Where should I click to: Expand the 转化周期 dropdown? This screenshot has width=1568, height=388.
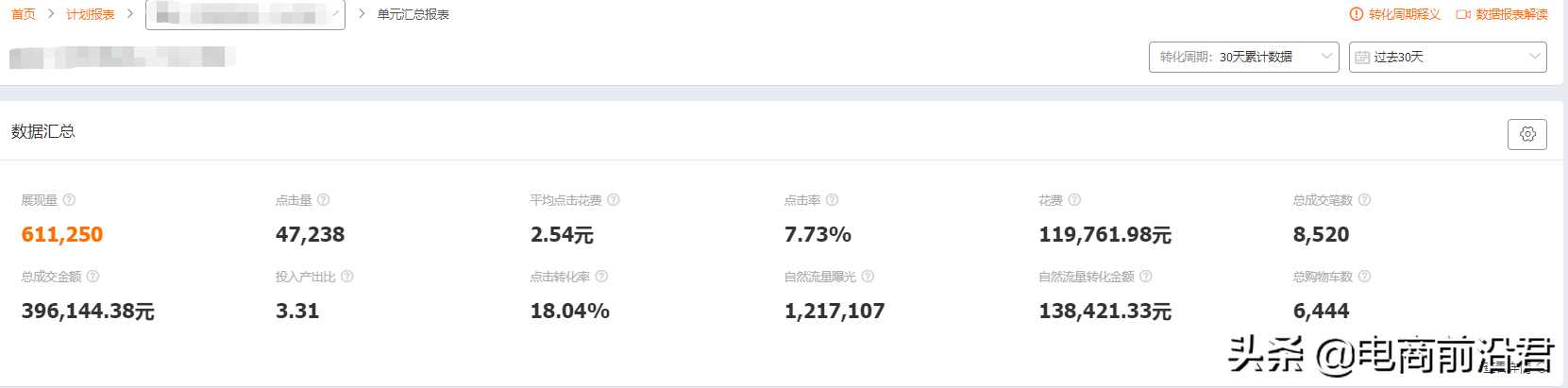pos(1243,57)
